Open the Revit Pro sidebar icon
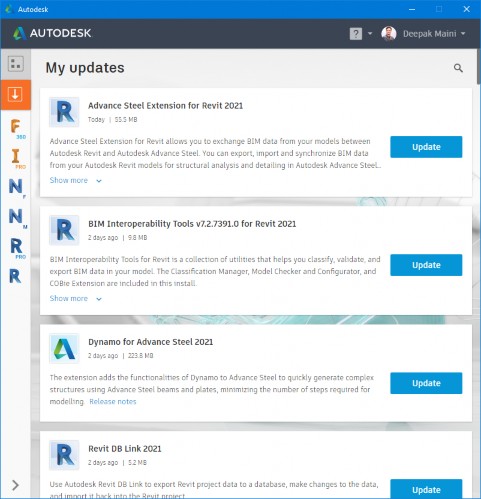 [x=17, y=248]
